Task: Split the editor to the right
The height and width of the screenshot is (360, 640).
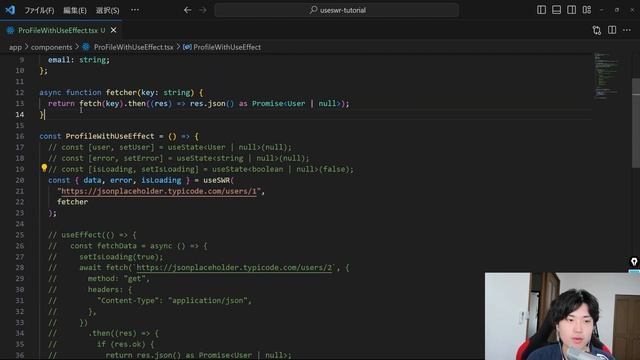Action: [x=612, y=30]
